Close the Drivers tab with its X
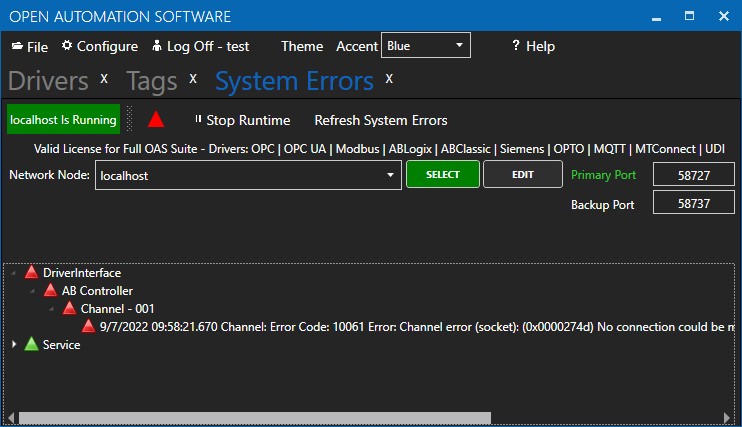This screenshot has height=427, width=742. [104, 79]
